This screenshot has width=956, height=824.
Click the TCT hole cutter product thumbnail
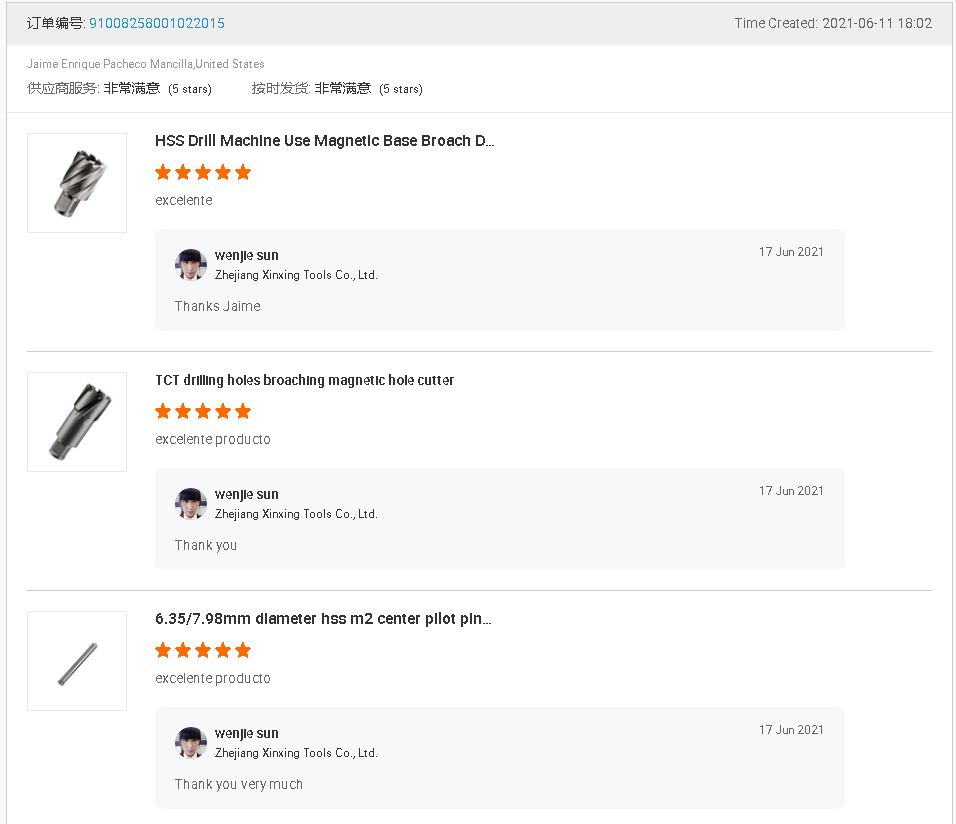coord(77,422)
